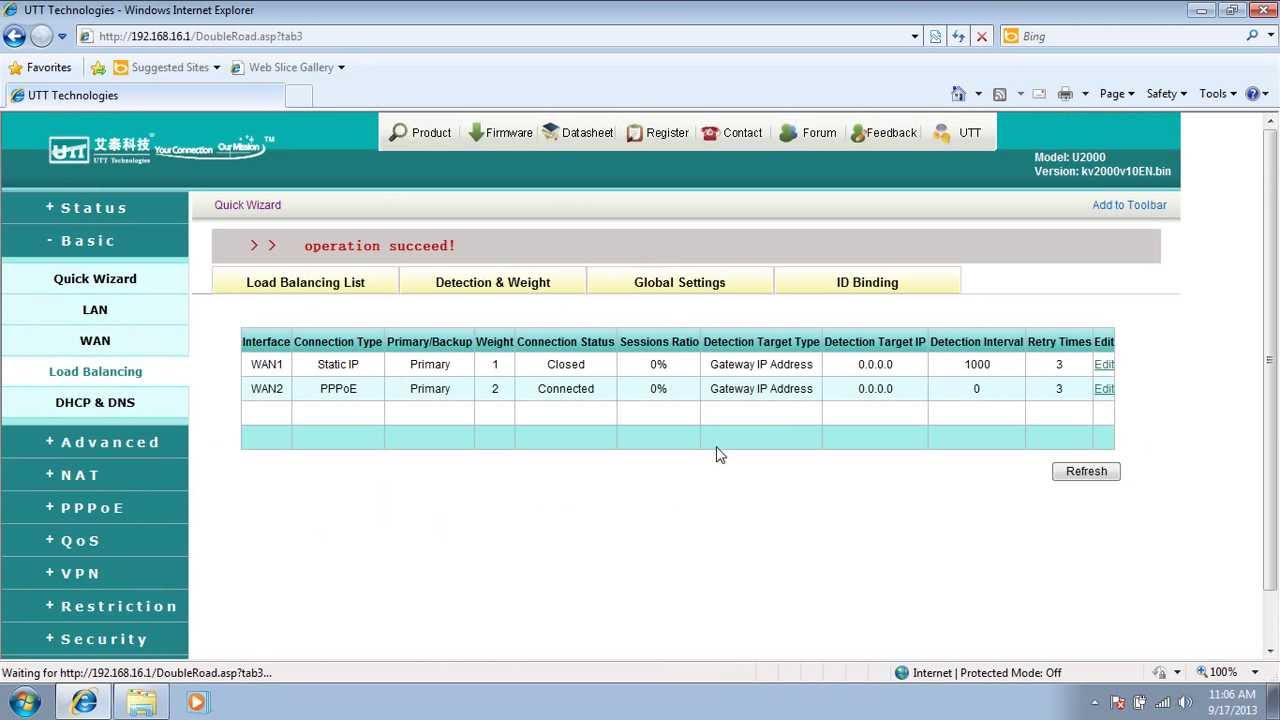Click the Quick Wizard breadcrumb link

coord(247,205)
